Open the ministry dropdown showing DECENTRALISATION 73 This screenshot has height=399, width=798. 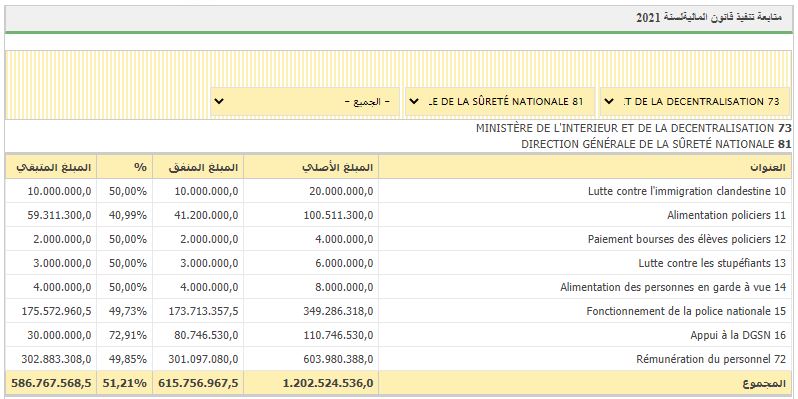point(695,101)
